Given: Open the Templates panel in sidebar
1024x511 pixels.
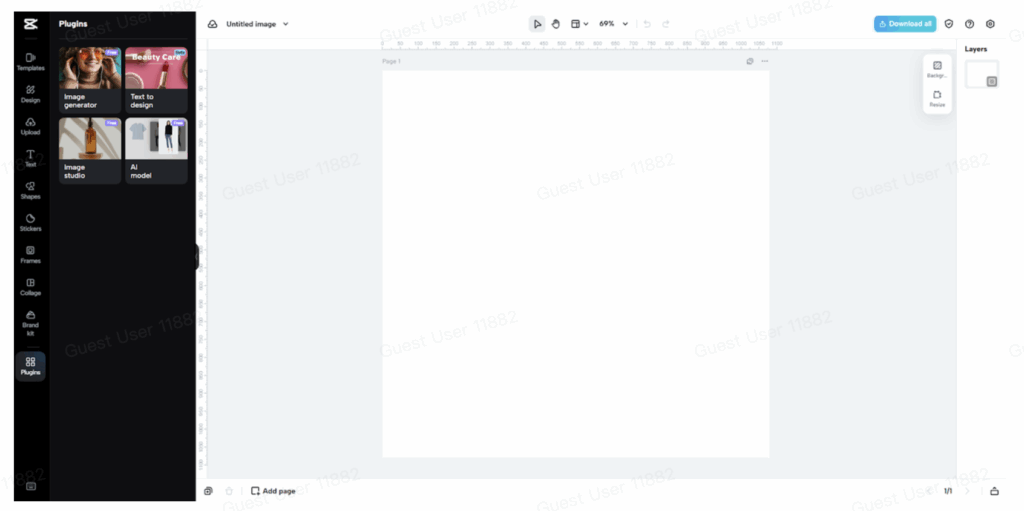Looking at the screenshot, I should click(30, 62).
